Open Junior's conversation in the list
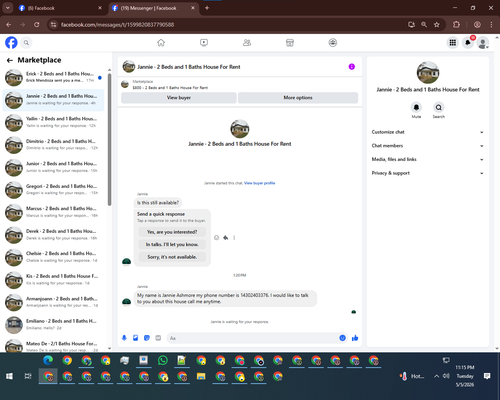This screenshot has width=500, height=400. click(x=54, y=167)
